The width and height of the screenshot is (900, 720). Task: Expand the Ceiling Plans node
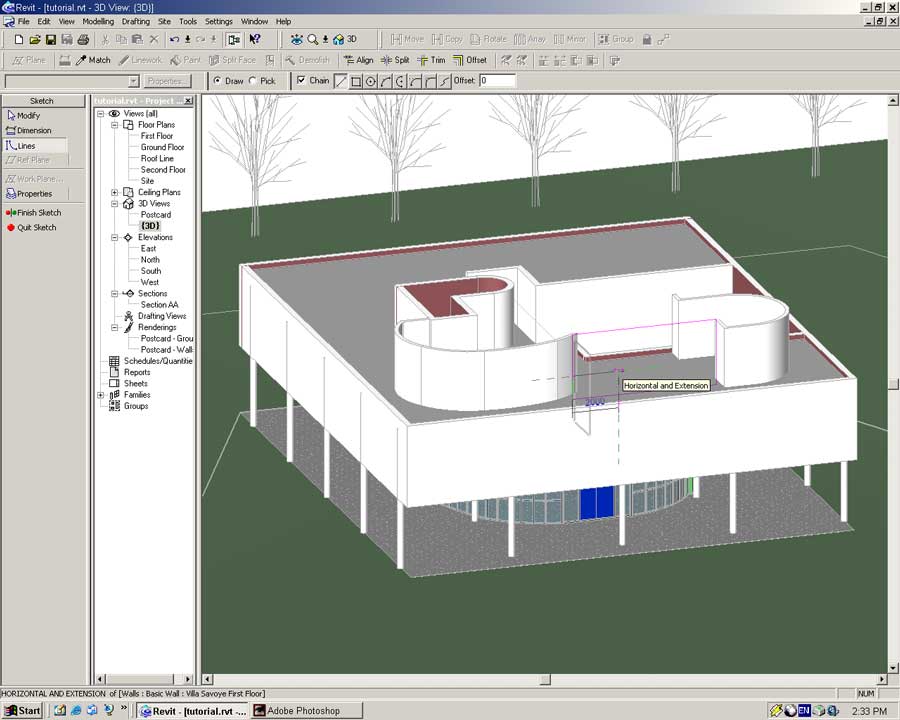click(114, 192)
